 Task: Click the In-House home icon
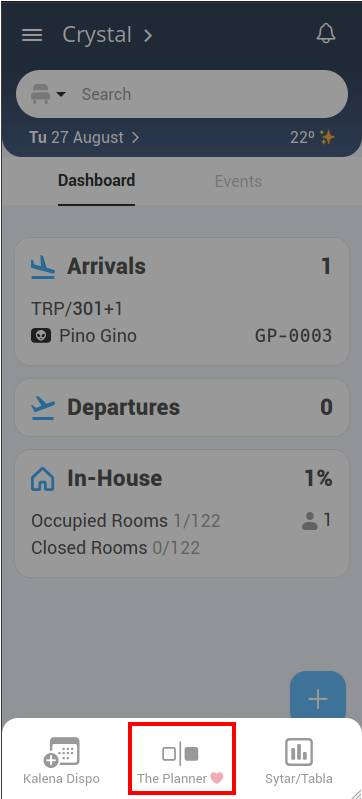tap(43, 479)
